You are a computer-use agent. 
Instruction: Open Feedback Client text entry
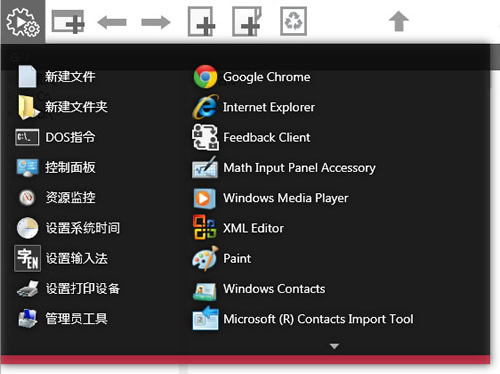click(267, 137)
